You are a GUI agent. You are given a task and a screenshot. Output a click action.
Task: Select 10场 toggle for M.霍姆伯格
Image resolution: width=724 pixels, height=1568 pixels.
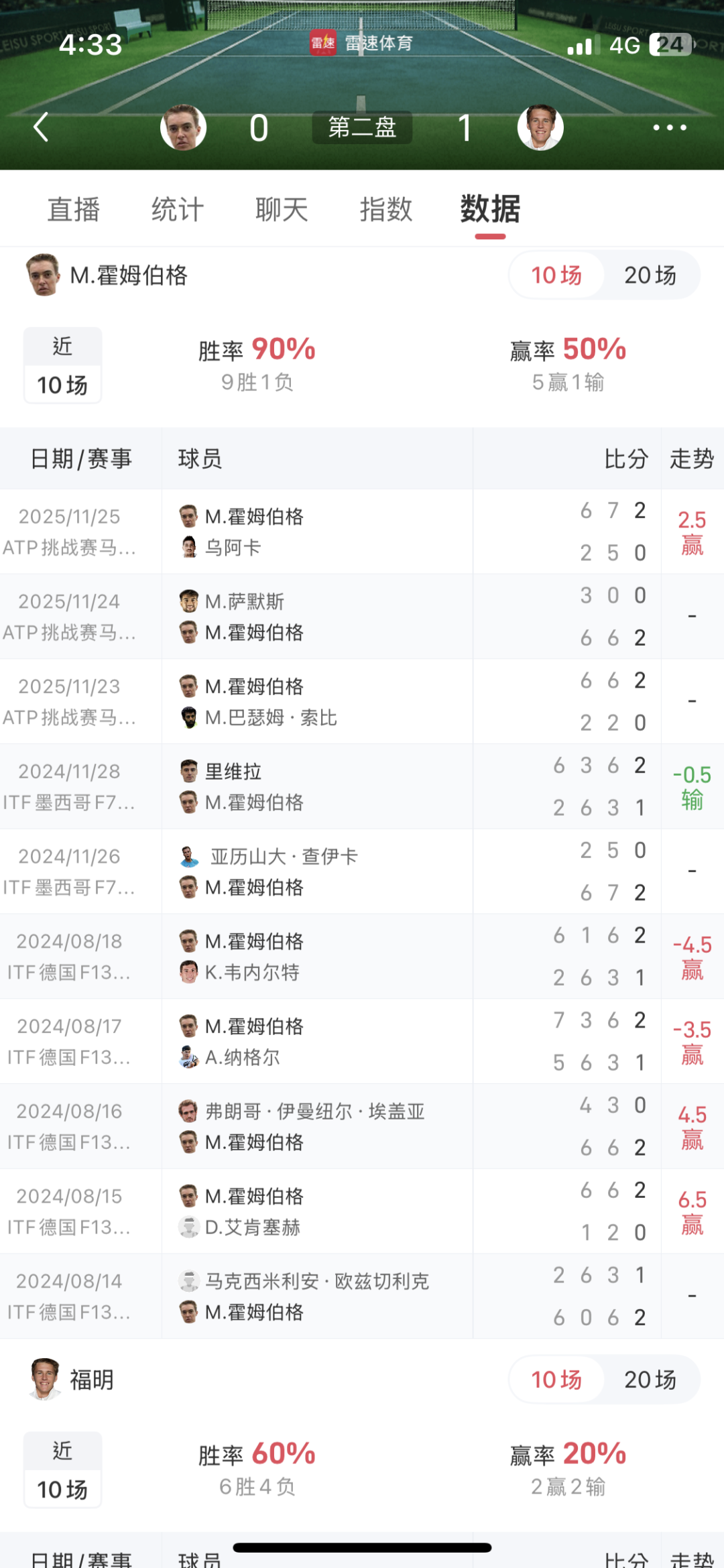tap(556, 275)
